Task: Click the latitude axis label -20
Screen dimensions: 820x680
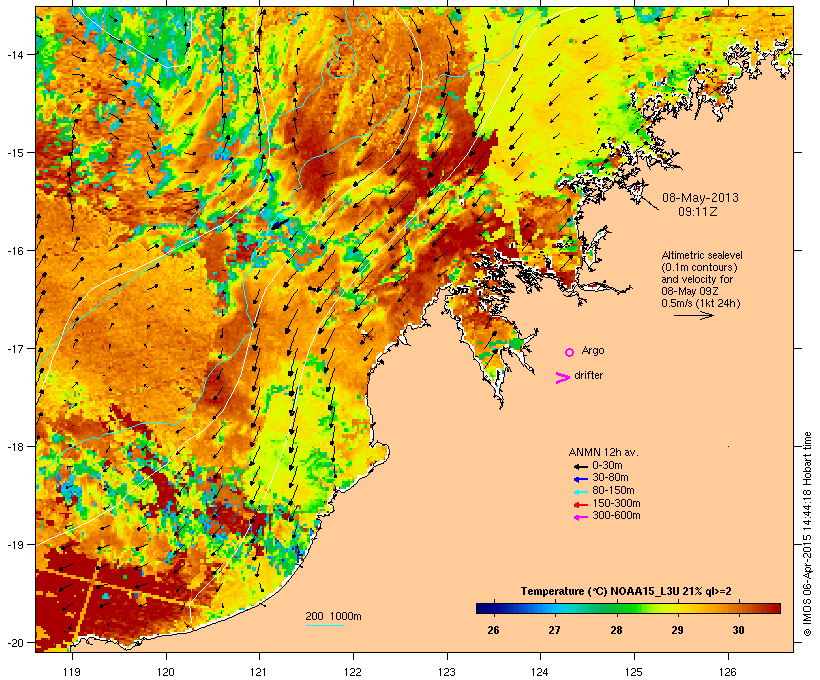Action: click(x=15, y=642)
